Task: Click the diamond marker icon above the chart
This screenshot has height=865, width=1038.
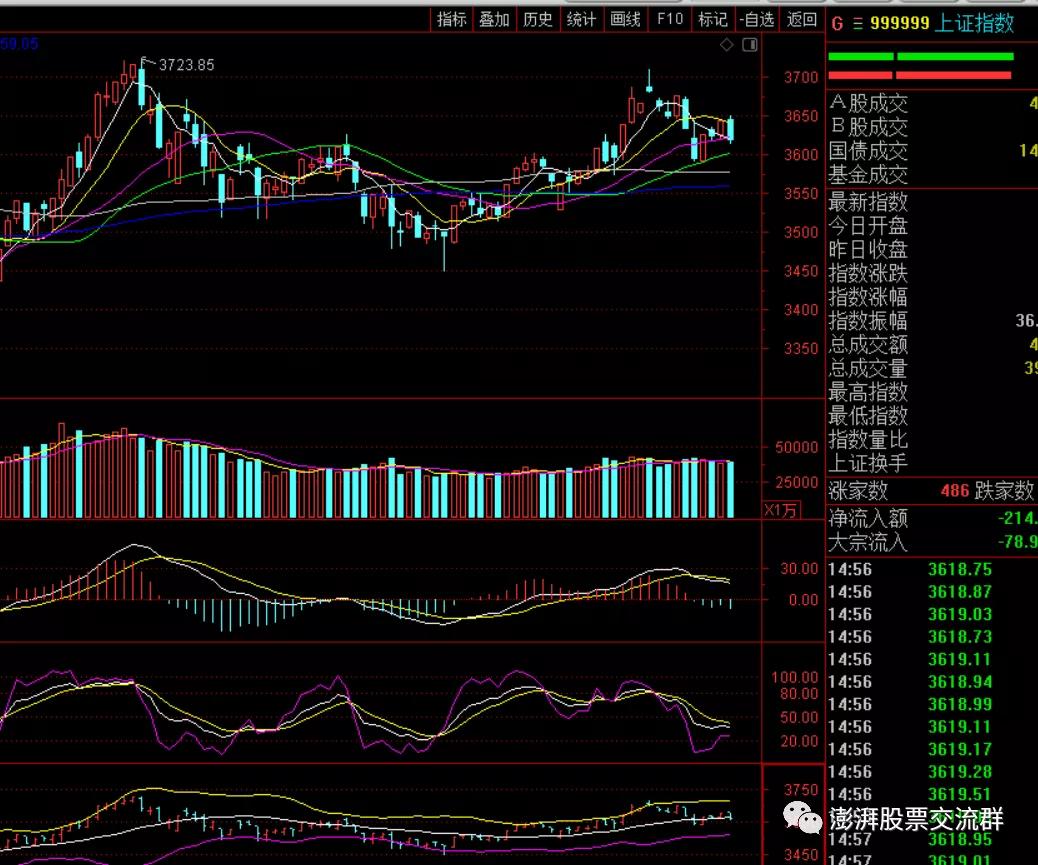Action: (x=727, y=45)
